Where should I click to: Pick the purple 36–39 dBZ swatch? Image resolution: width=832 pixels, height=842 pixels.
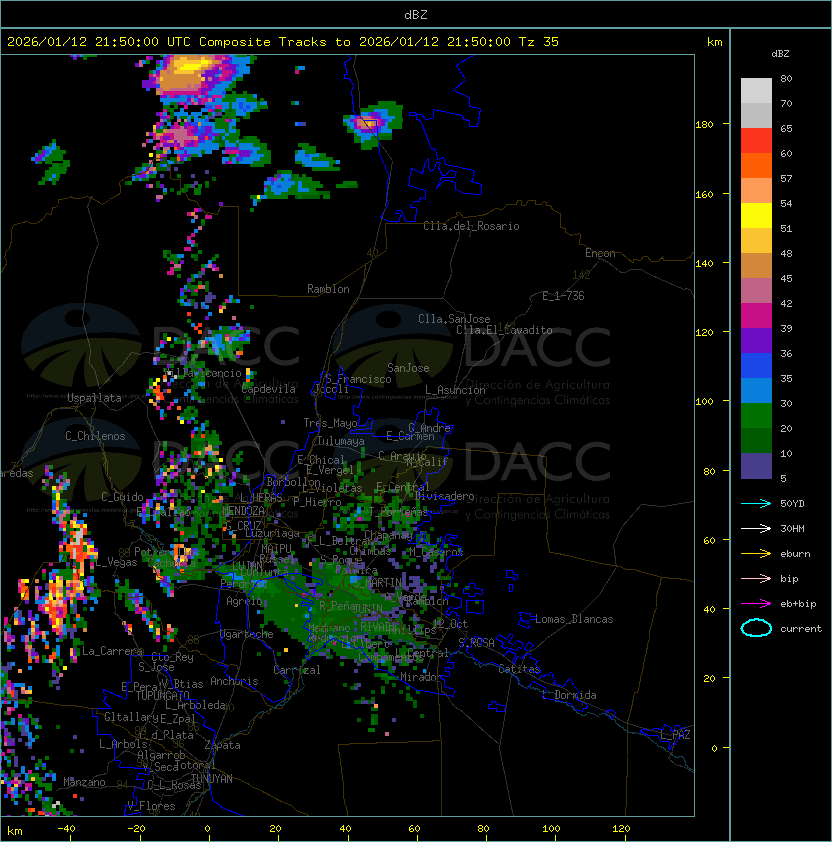pyautogui.click(x=756, y=340)
